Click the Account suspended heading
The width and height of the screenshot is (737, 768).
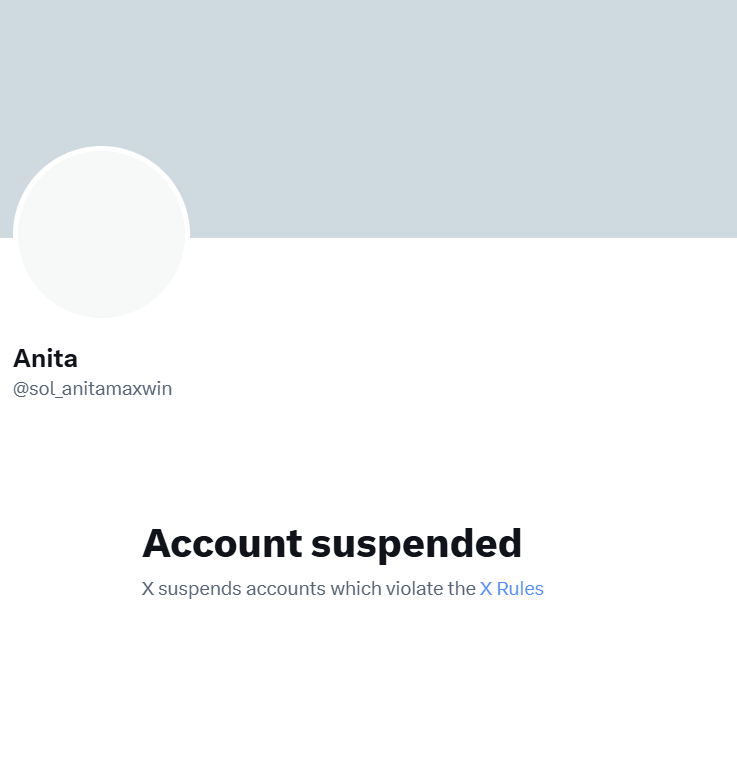point(331,543)
